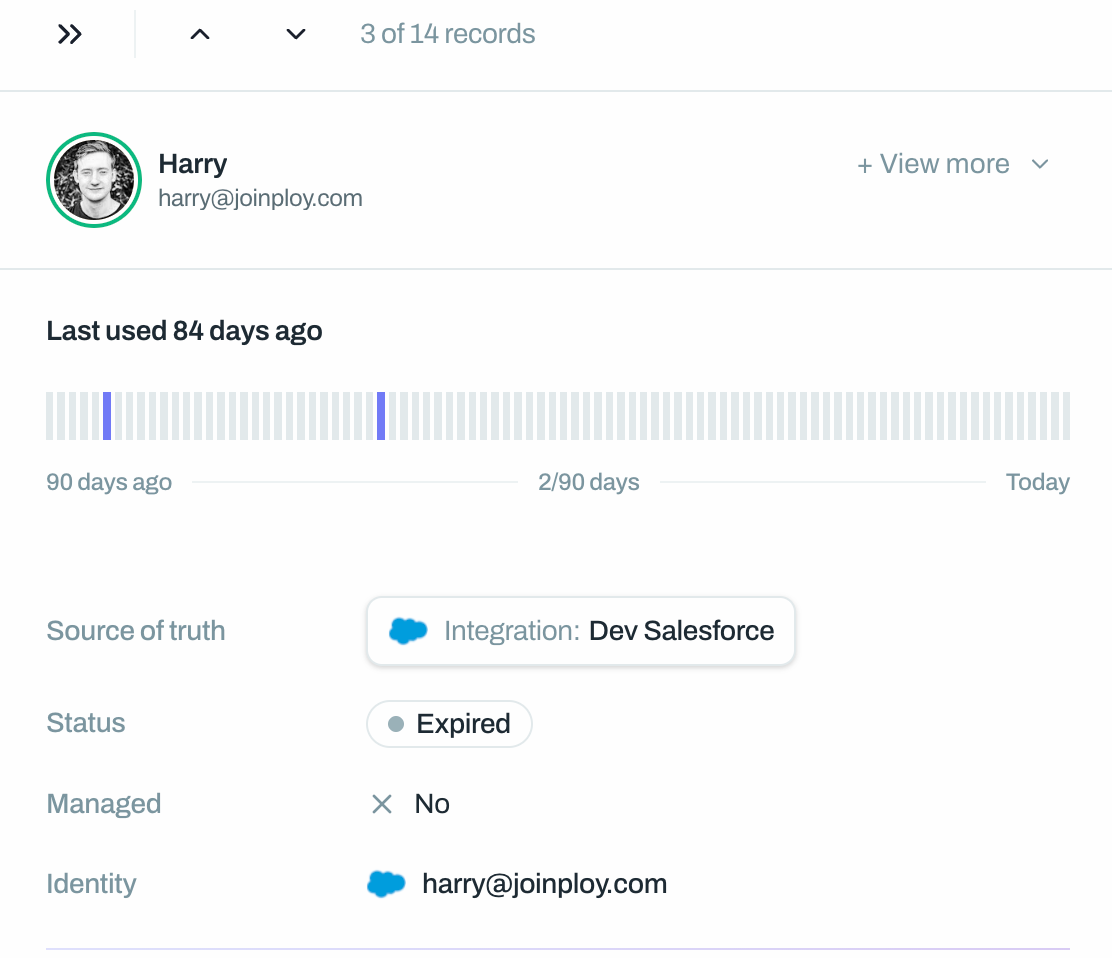
Task: Collapse the panel with double-chevron icon
Action: tap(69, 35)
